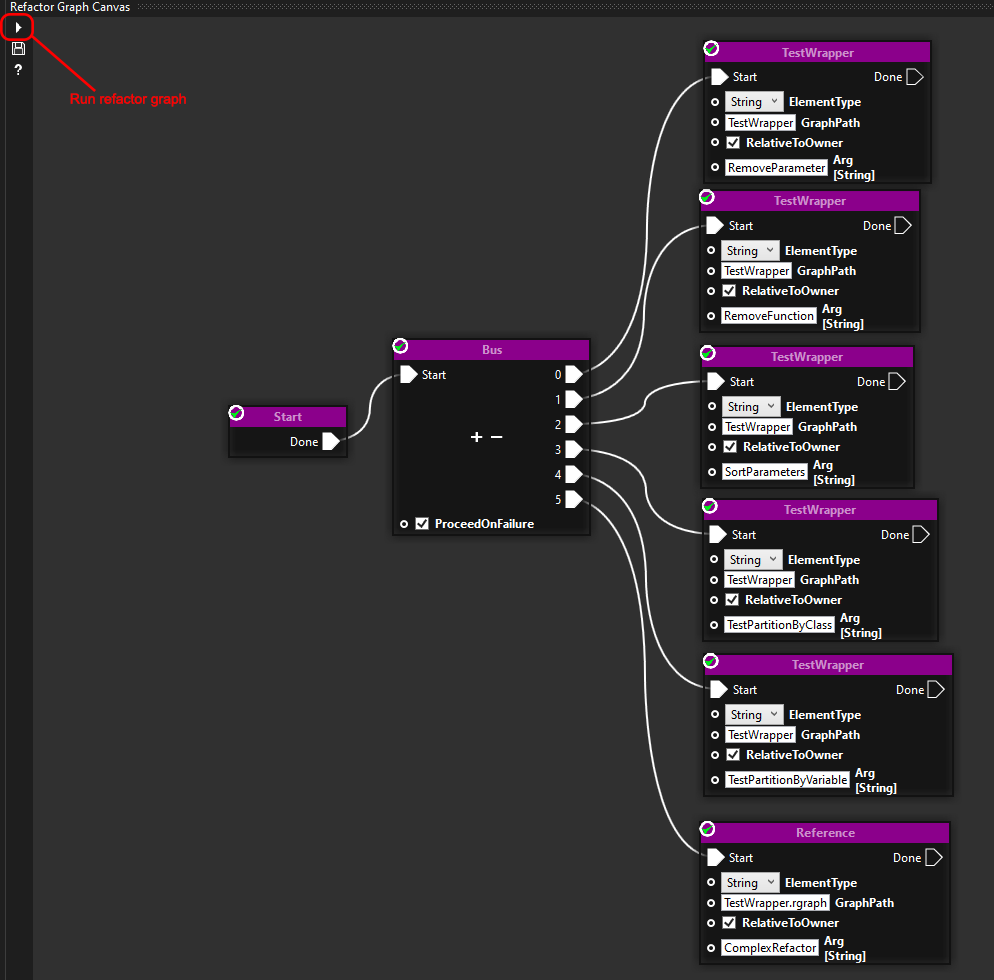
Task: Toggle RelativeToOwner in RemoveParameter node
Action: [733, 143]
